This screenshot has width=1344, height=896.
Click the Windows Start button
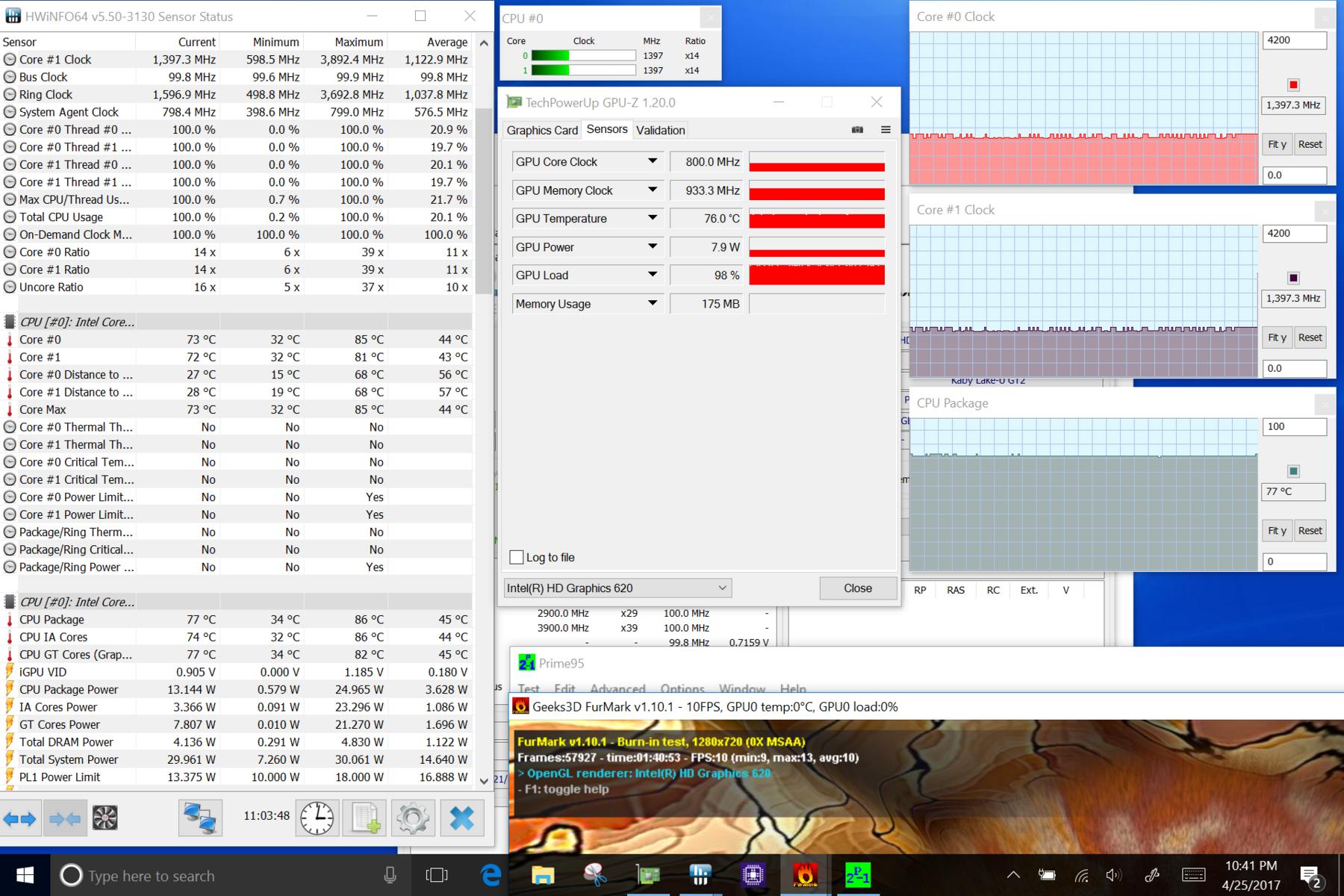click(25, 875)
